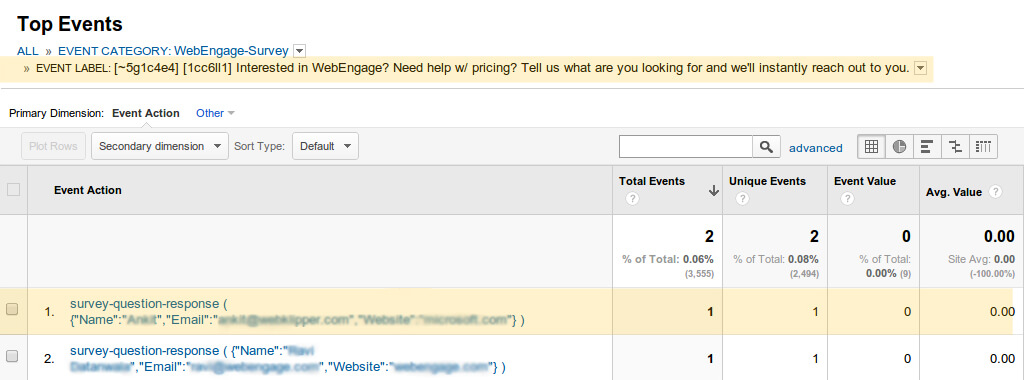Image resolution: width=1024 pixels, height=380 pixels.
Task: Open Unique Events help question mark
Action: 742,199
